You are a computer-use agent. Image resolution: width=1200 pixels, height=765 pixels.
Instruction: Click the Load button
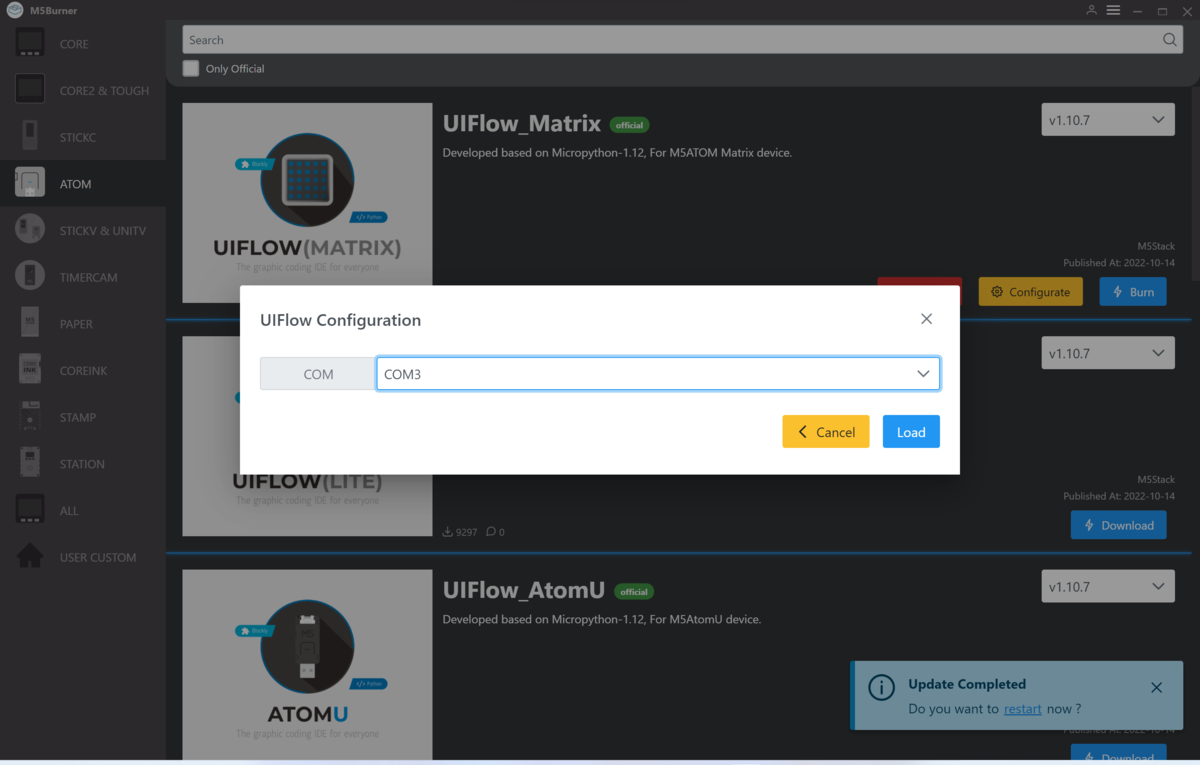(911, 432)
